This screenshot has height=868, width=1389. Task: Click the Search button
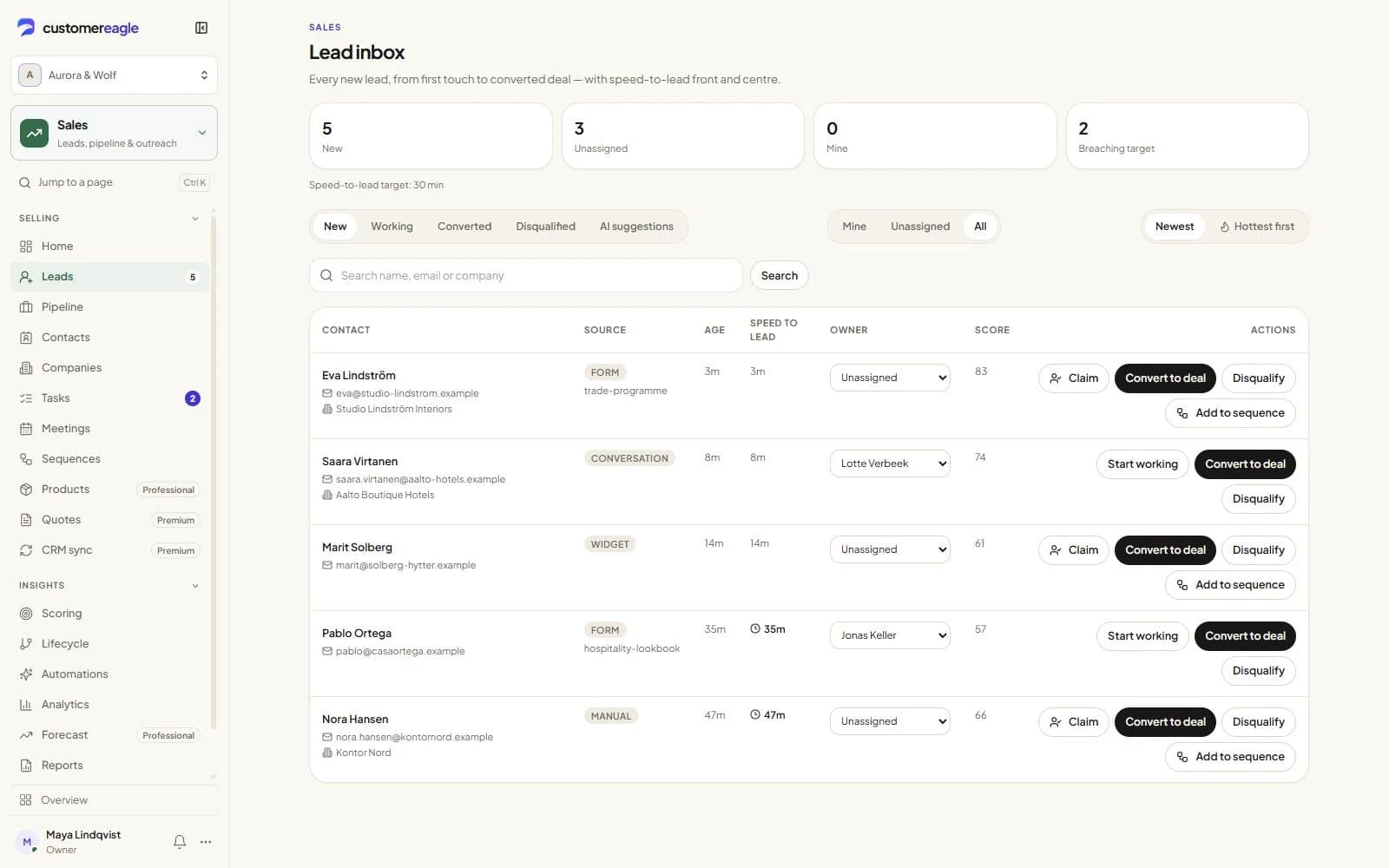pos(780,275)
